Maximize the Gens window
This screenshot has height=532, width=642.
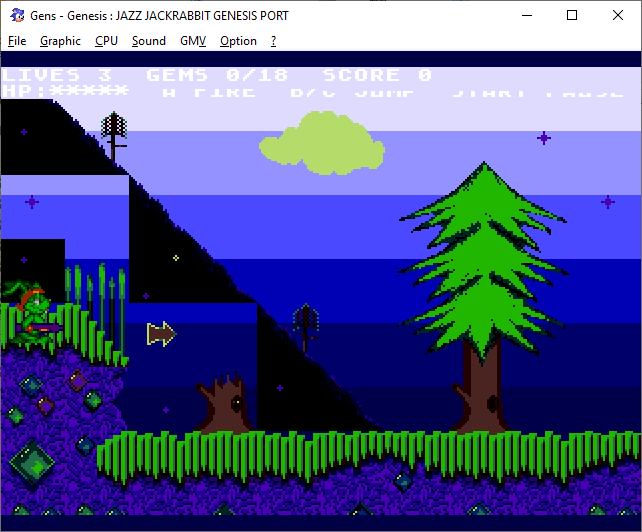click(572, 16)
